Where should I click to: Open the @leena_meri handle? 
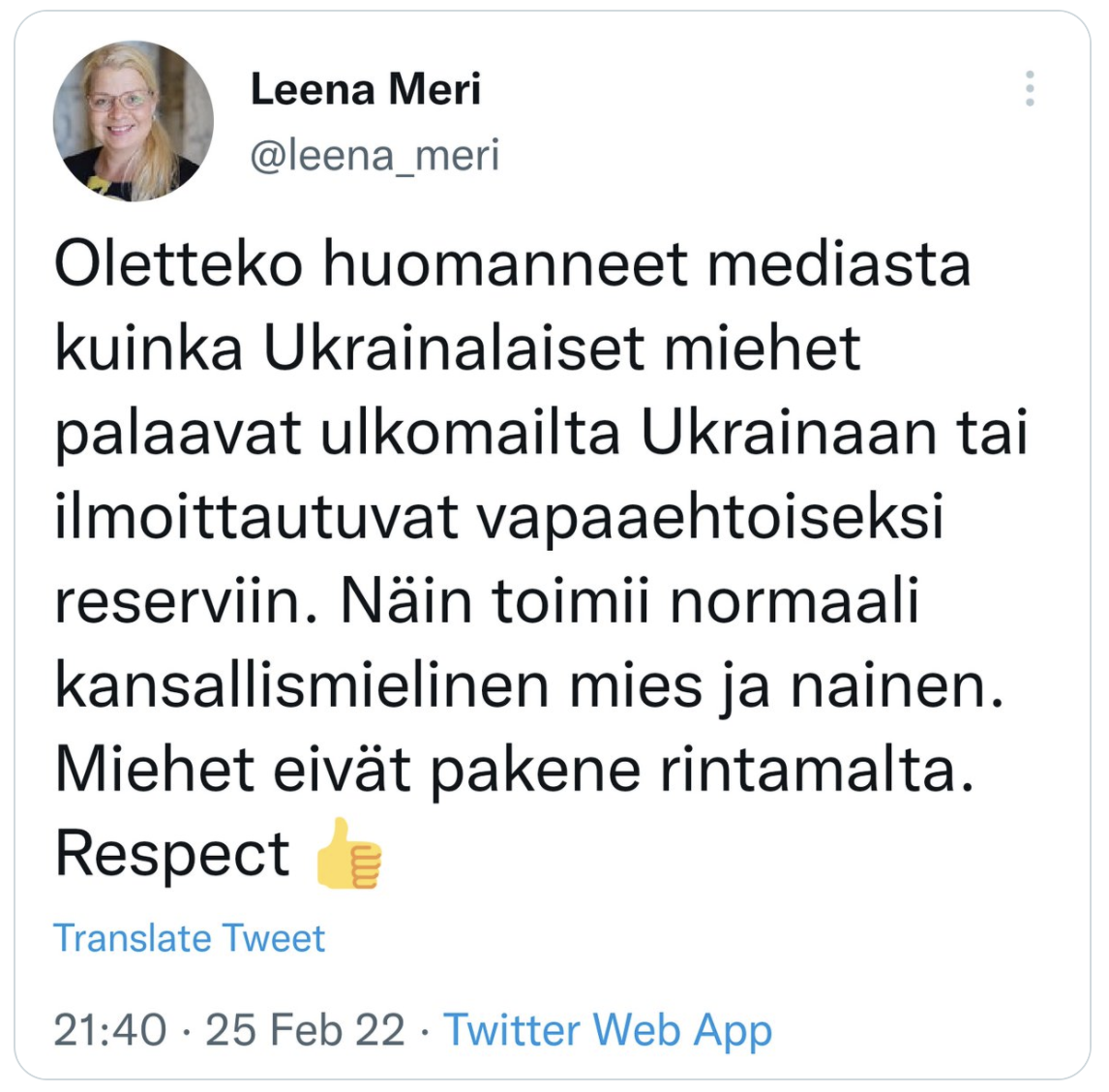375,155
